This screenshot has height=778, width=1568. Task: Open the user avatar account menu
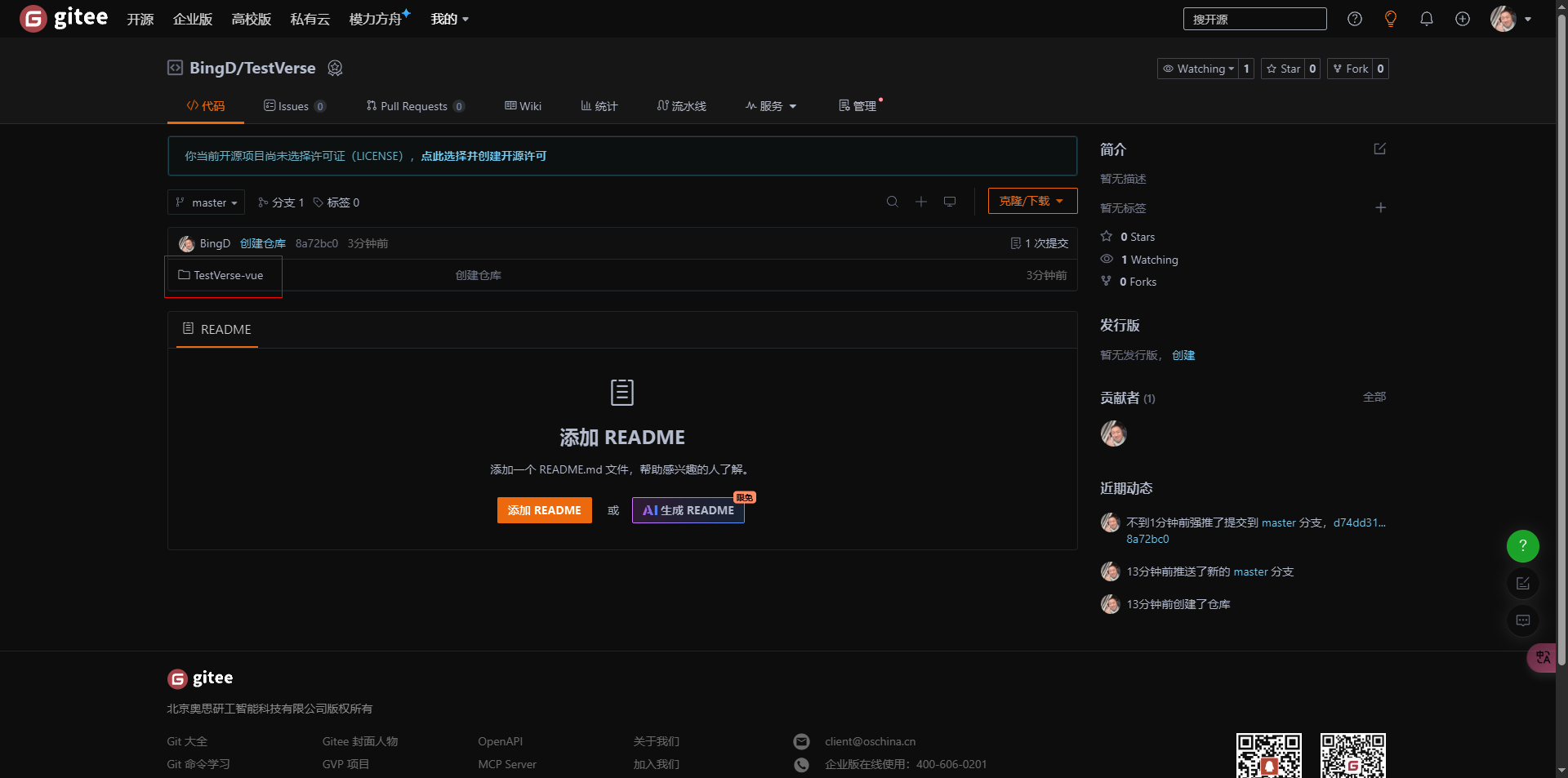1511,19
